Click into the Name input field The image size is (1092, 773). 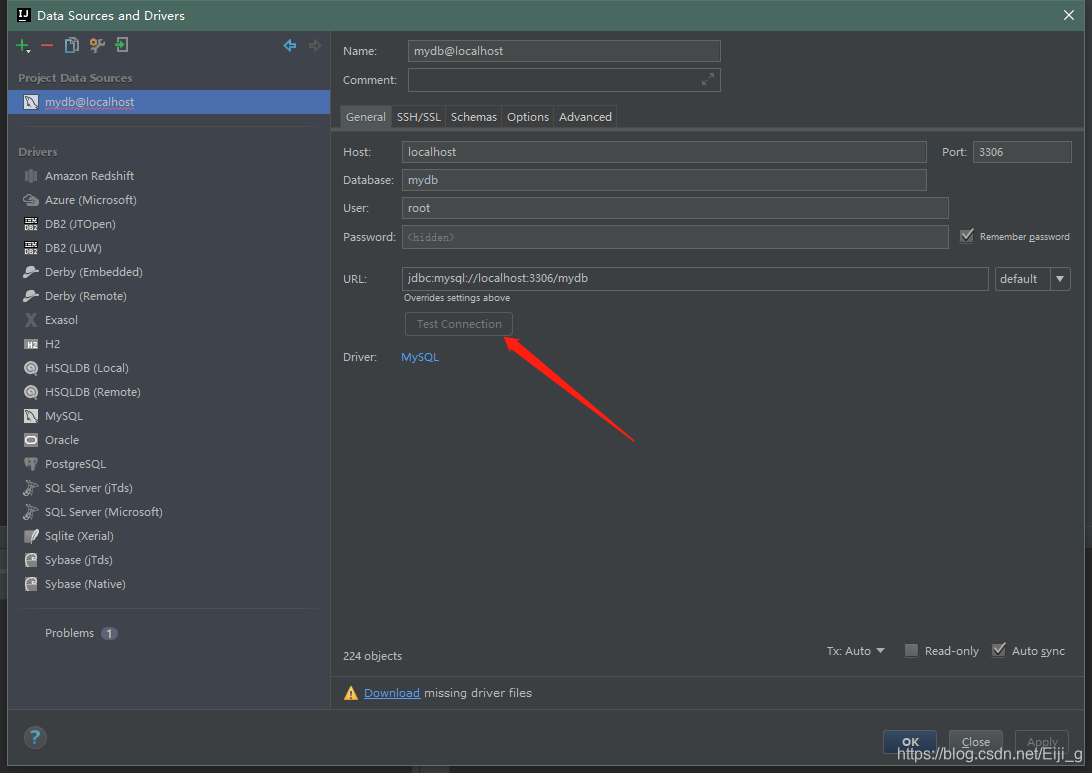click(564, 51)
